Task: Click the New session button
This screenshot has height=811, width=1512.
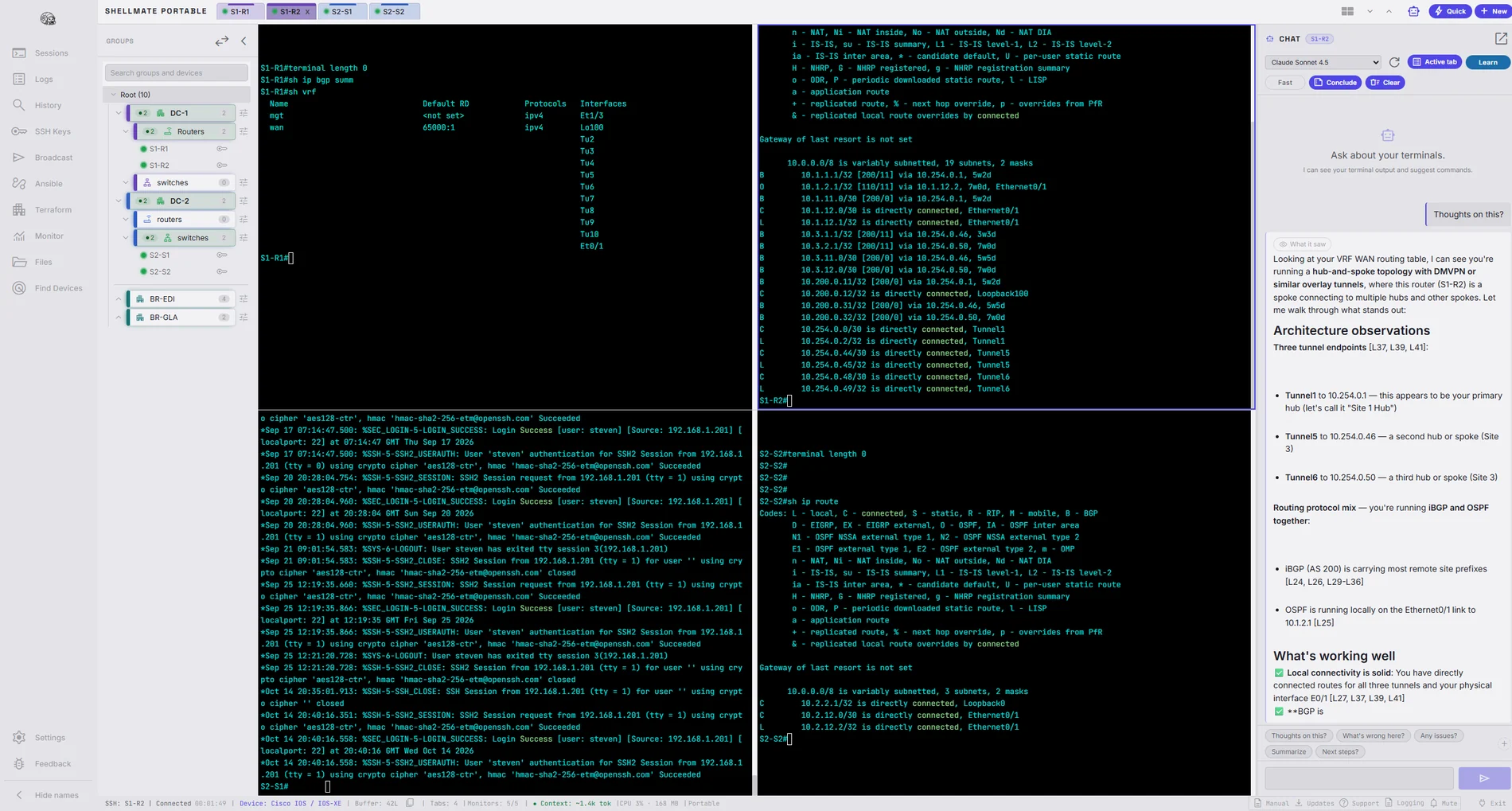Action: click(x=1494, y=11)
